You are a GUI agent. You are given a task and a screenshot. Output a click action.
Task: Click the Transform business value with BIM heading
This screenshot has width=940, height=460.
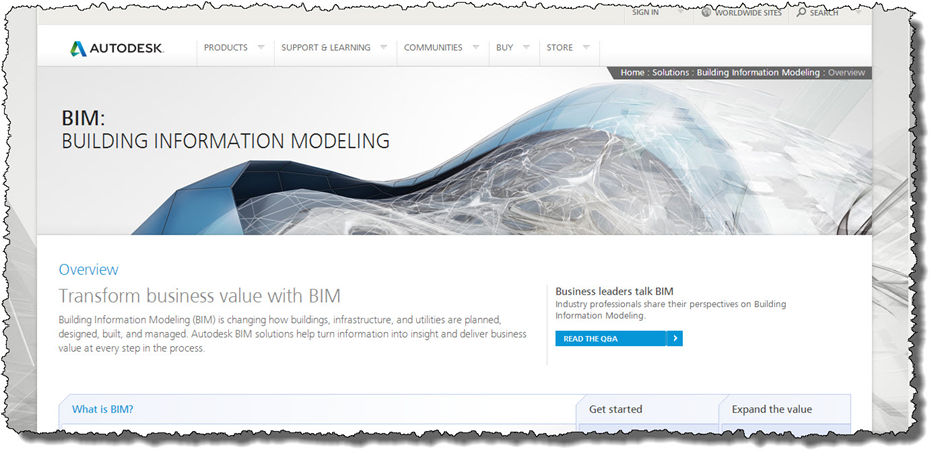[200, 296]
